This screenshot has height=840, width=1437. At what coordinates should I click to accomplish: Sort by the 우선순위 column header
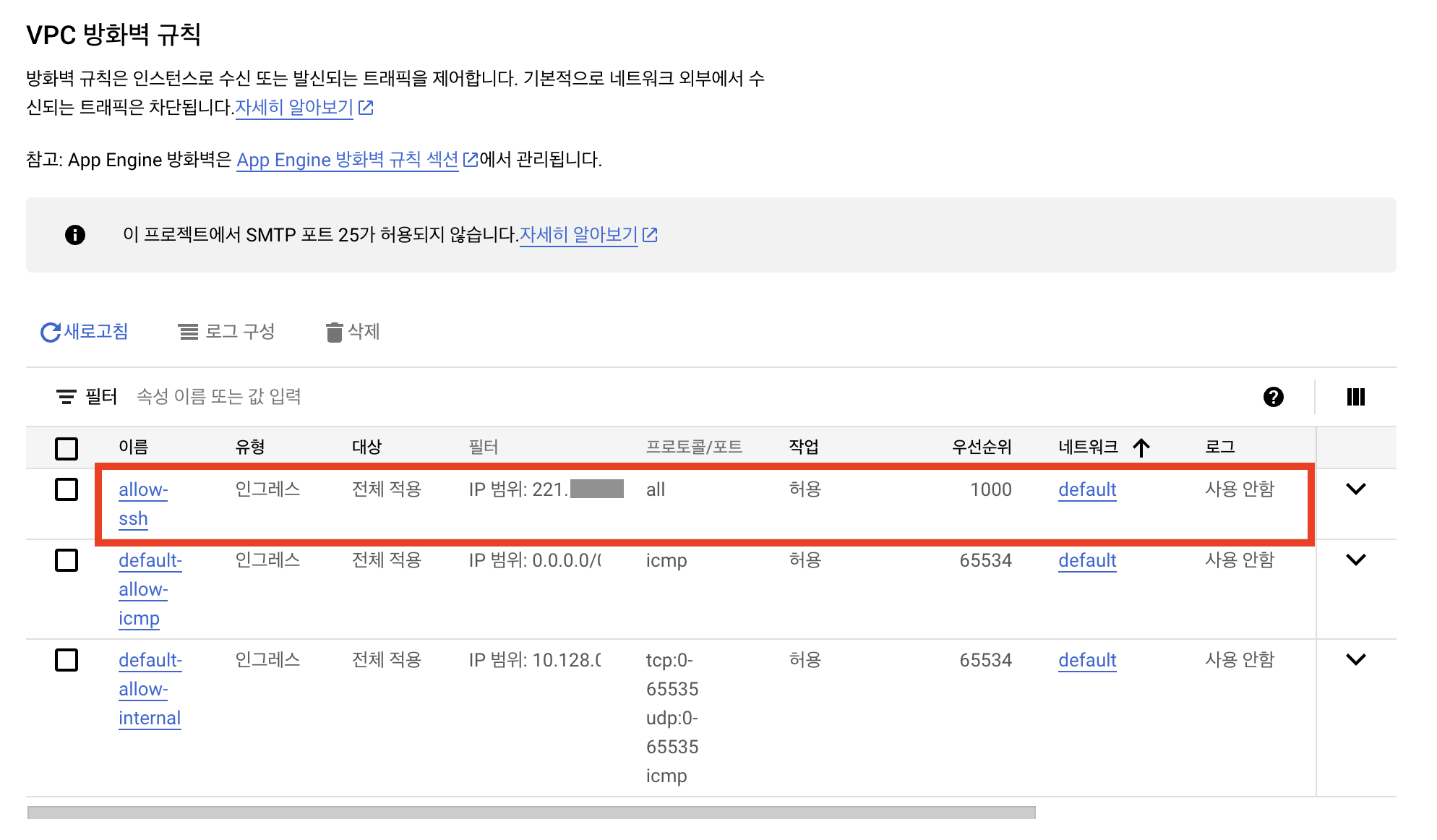click(x=981, y=447)
